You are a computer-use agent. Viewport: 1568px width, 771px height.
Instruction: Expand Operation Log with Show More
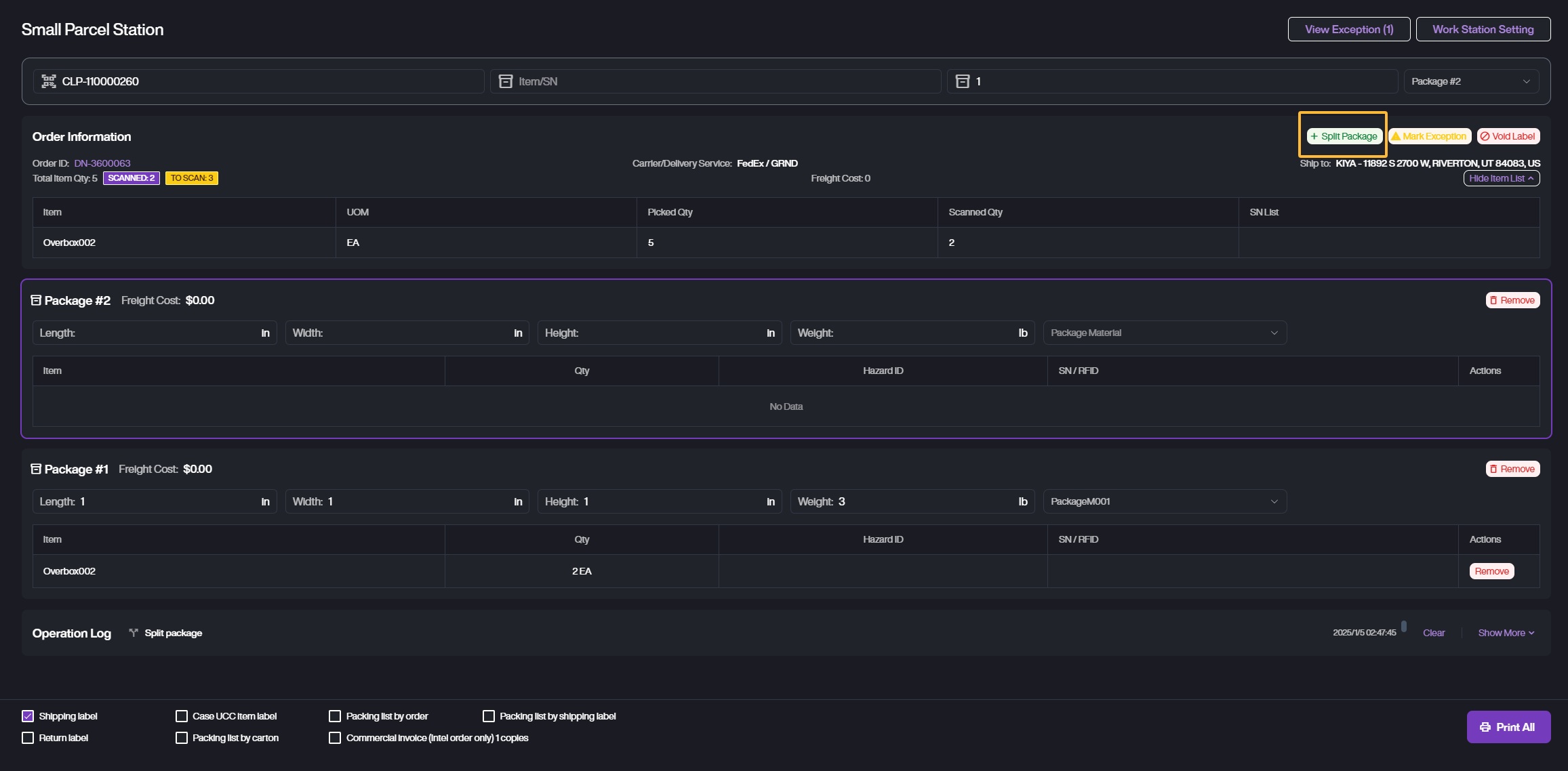(x=1506, y=633)
